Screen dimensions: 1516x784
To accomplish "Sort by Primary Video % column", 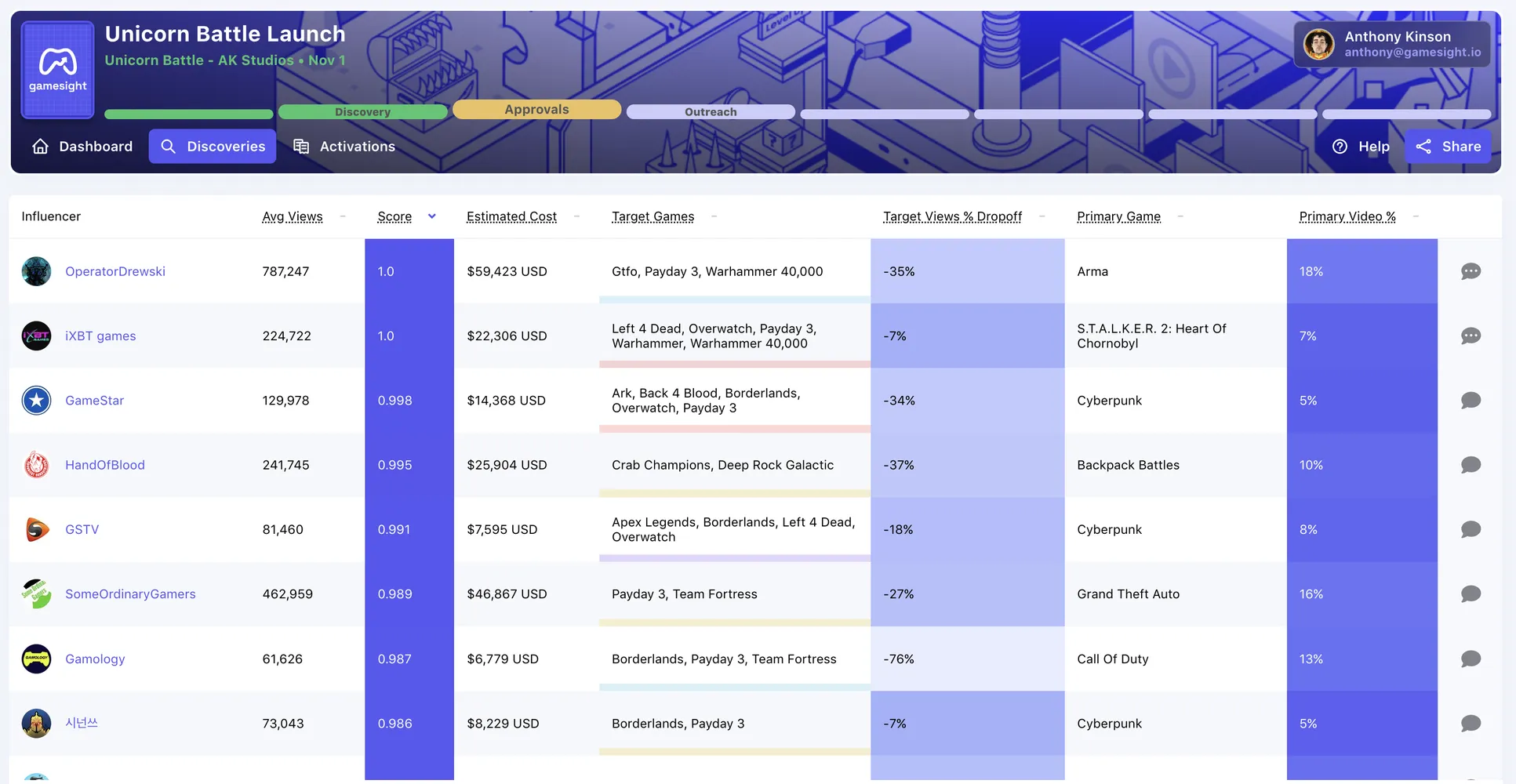I will point(1347,216).
